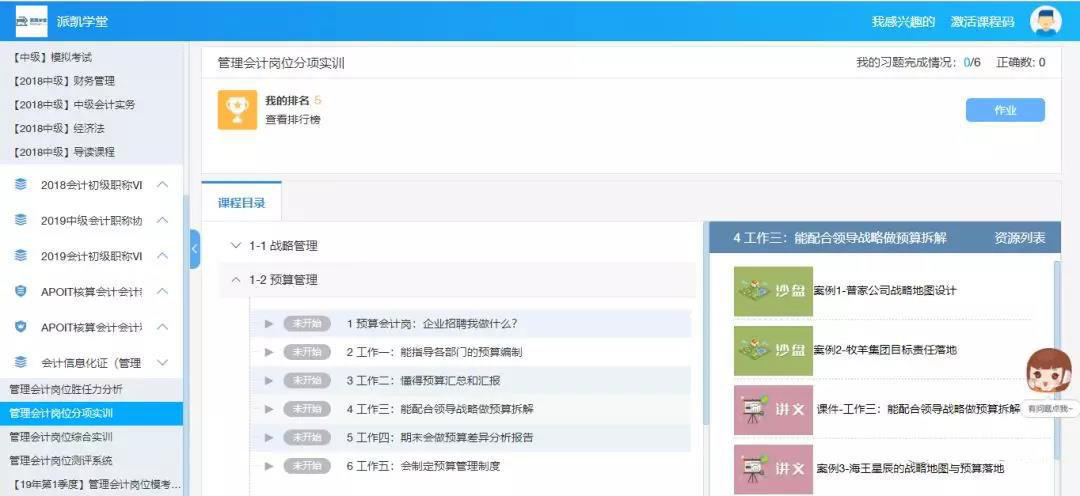Open 案例3-海王星辰的战略地图与预算落地 title
The image size is (1080, 496).
coord(911,468)
